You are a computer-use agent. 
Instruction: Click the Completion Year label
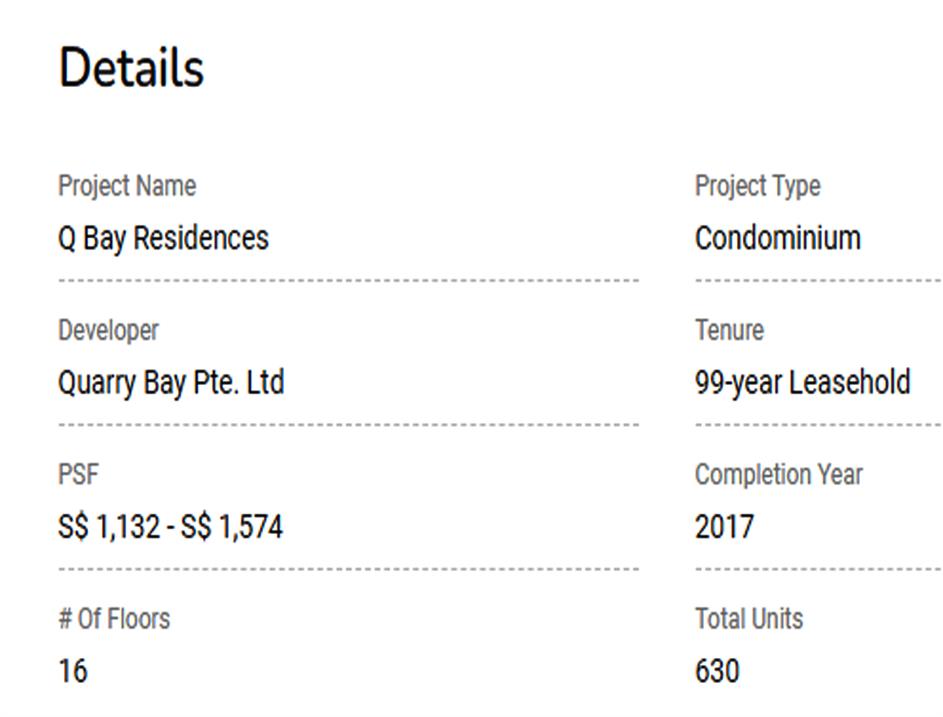pos(778,474)
